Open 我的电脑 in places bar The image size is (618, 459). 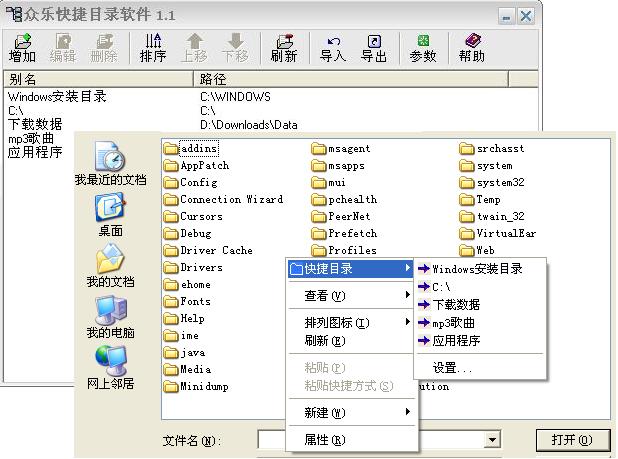point(110,317)
